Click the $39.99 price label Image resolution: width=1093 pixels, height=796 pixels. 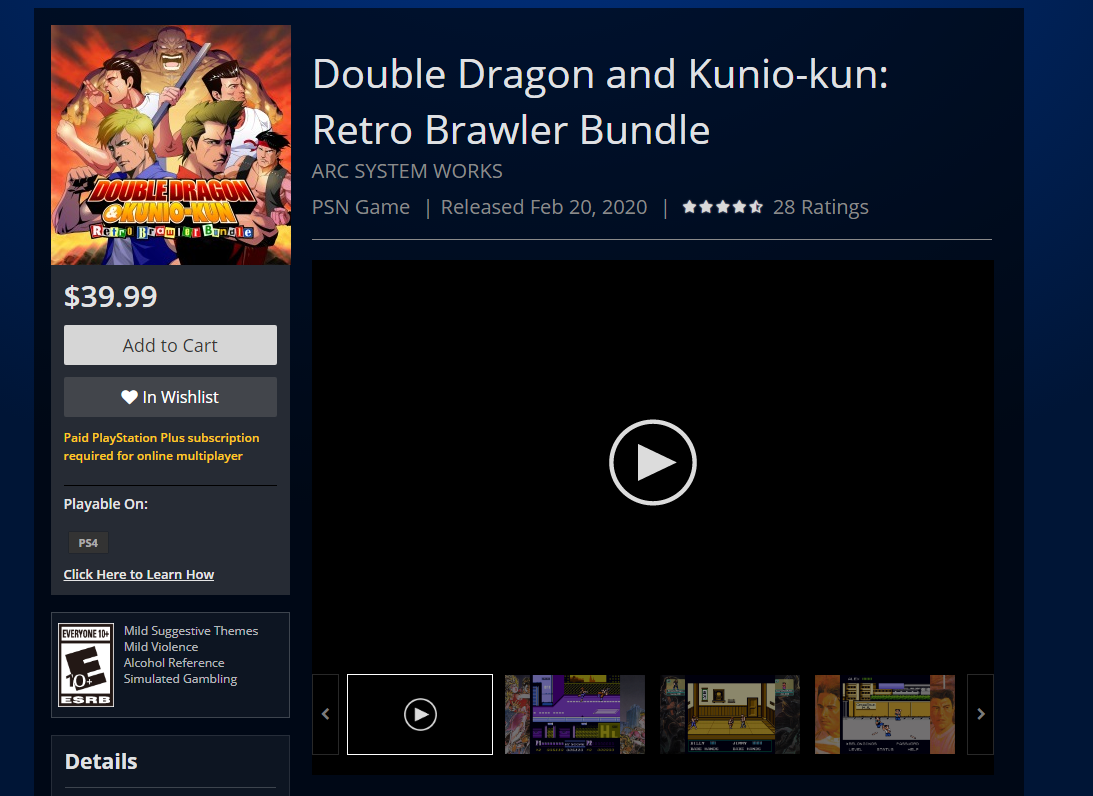tap(110, 296)
